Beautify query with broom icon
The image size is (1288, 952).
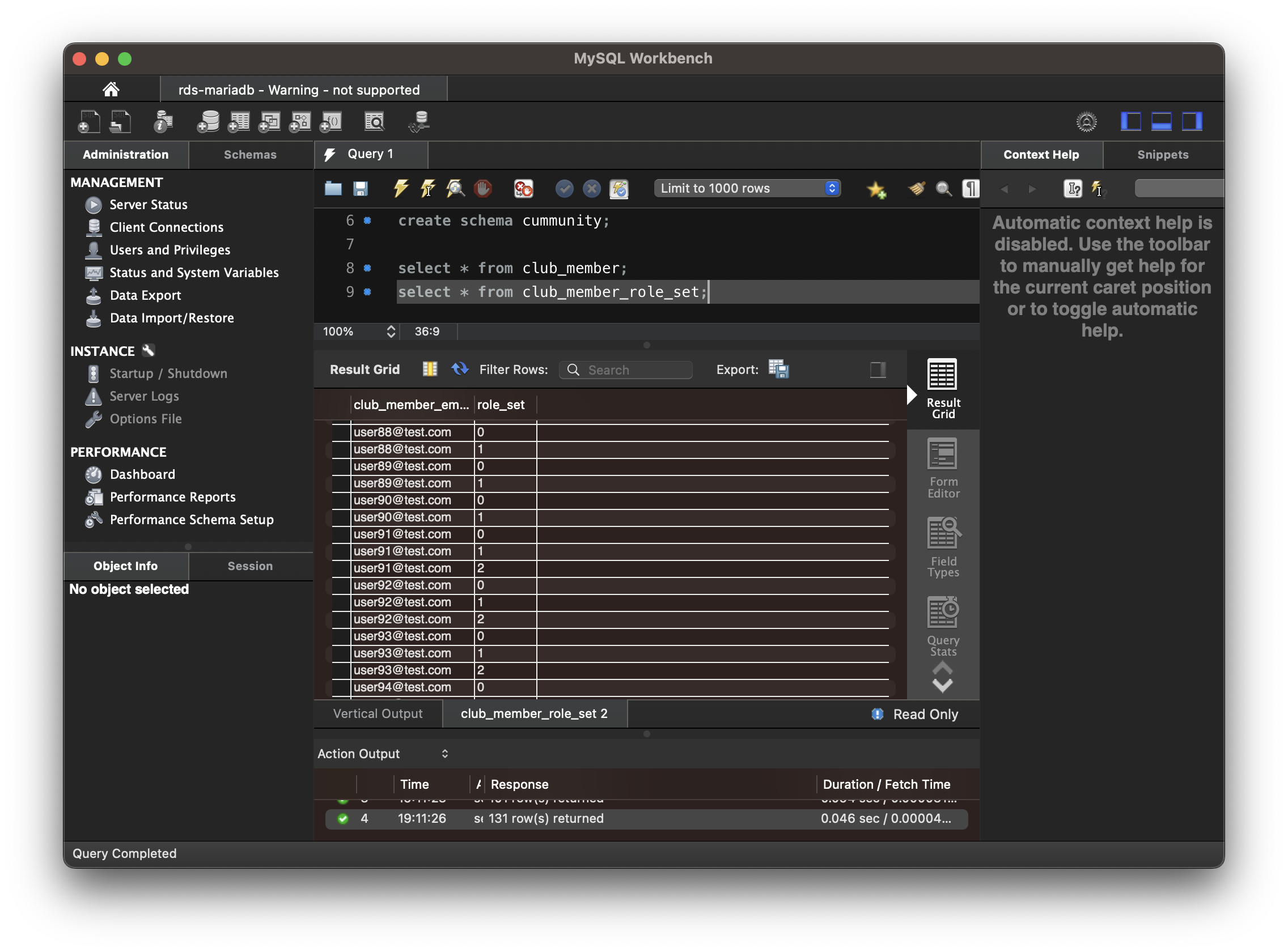click(916, 189)
